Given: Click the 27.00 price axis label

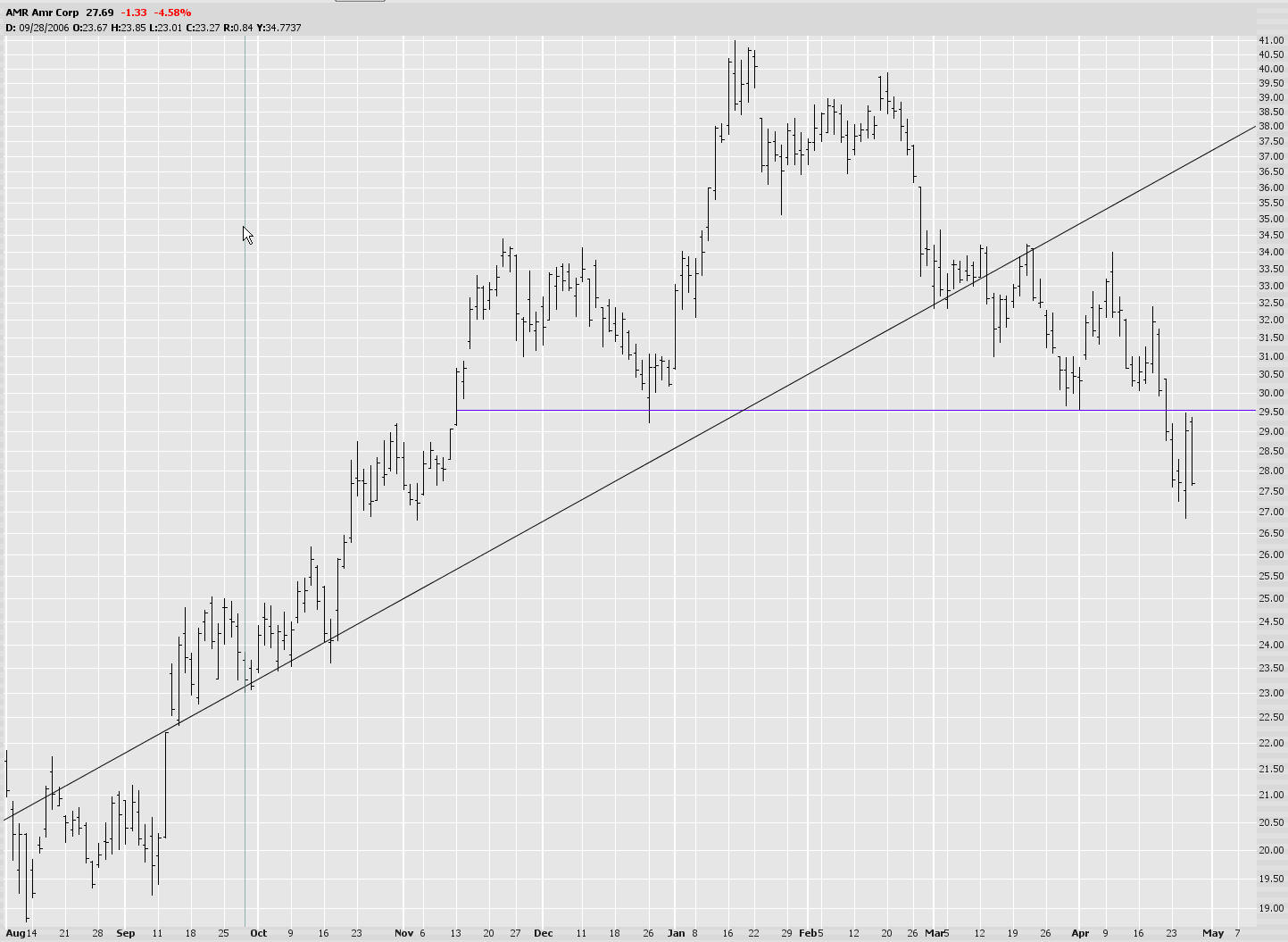Looking at the screenshot, I should [1271, 512].
